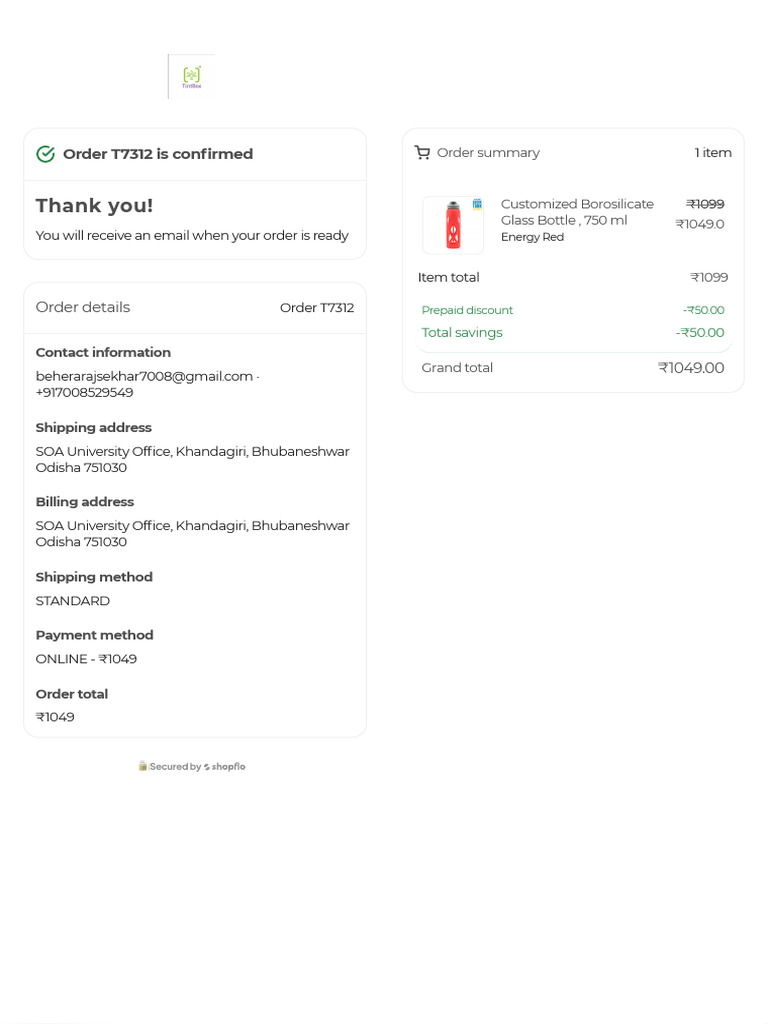The width and height of the screenshot is (768, 1024).
Task: Click the Order summary heading
Action: [488, 153]
